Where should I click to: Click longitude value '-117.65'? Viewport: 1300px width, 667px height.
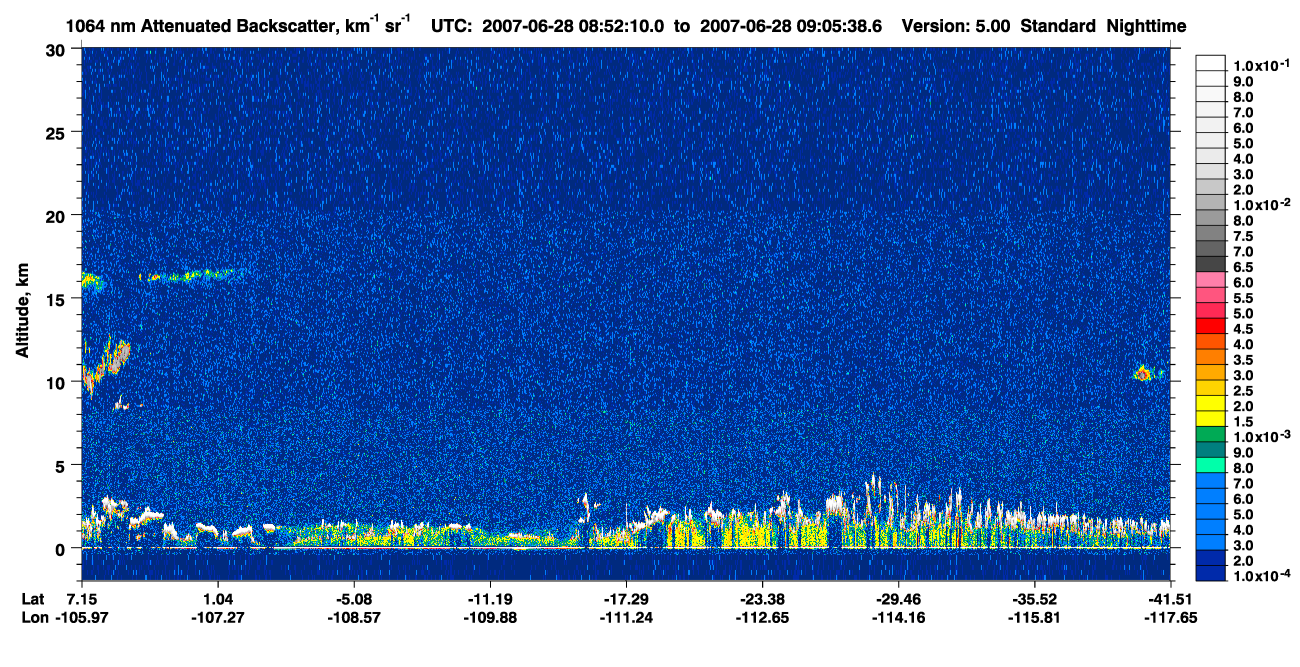1171,618
